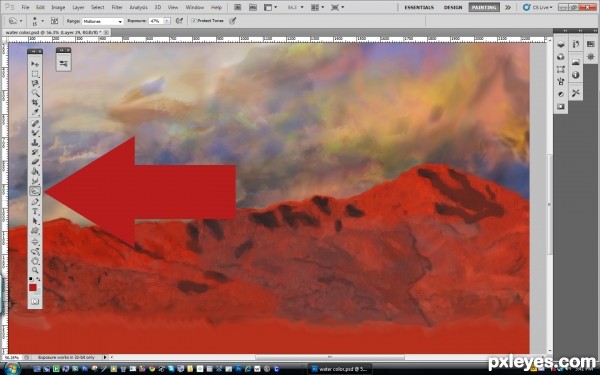Select the Custom Shape tool
This screenshot has width=600, height=375.
(35, 230)
